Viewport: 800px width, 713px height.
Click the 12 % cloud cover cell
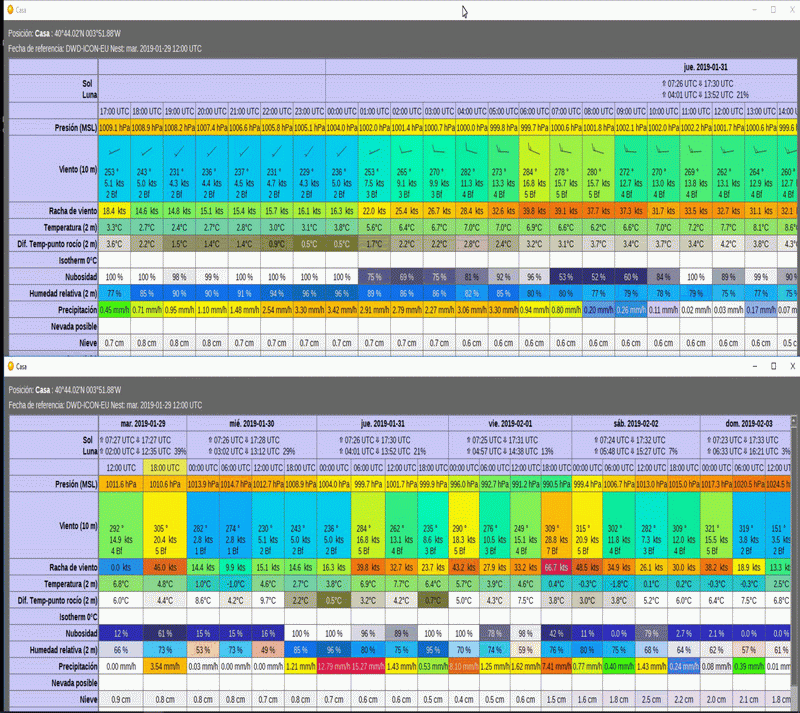[x=121, y=633]
